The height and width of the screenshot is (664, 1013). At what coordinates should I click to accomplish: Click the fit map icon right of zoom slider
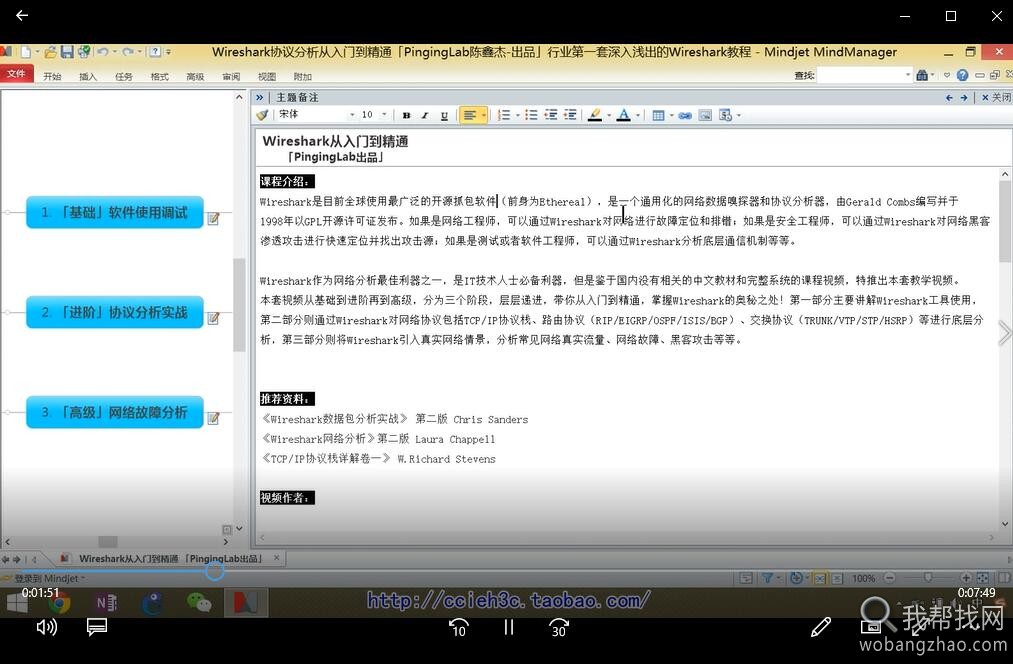[x=983, y=578]
